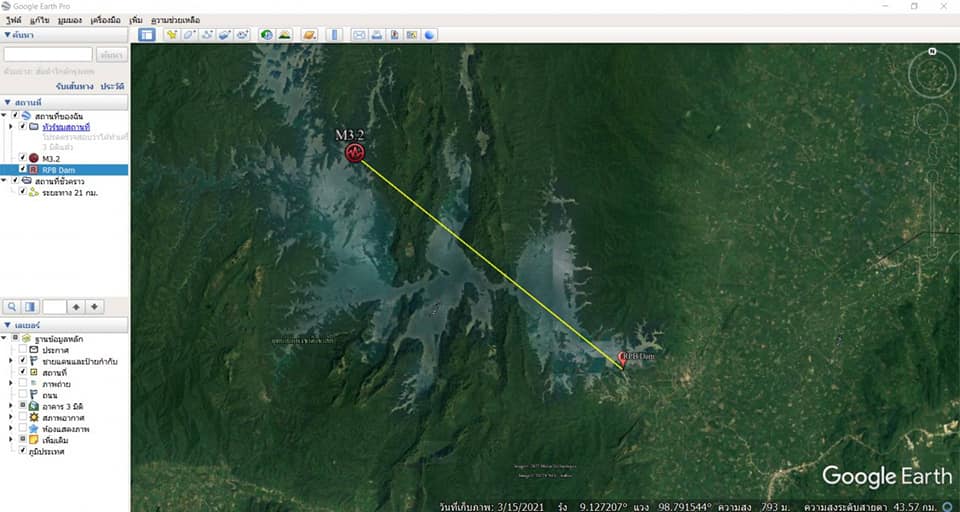Click the Add Placemark pin icon
960x512 pixels.
[172, 35]
